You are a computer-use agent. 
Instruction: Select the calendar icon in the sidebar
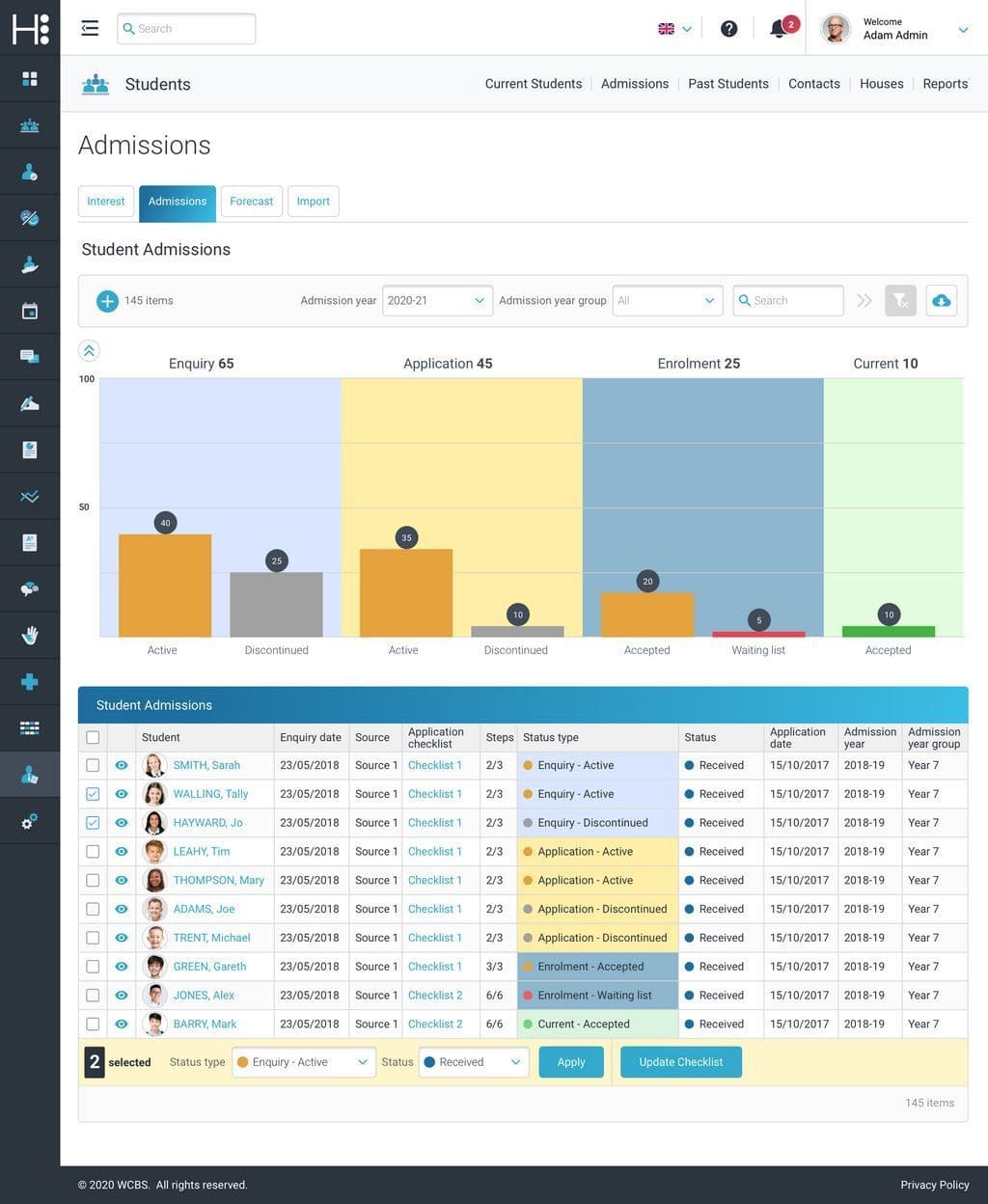coord(29,310)
